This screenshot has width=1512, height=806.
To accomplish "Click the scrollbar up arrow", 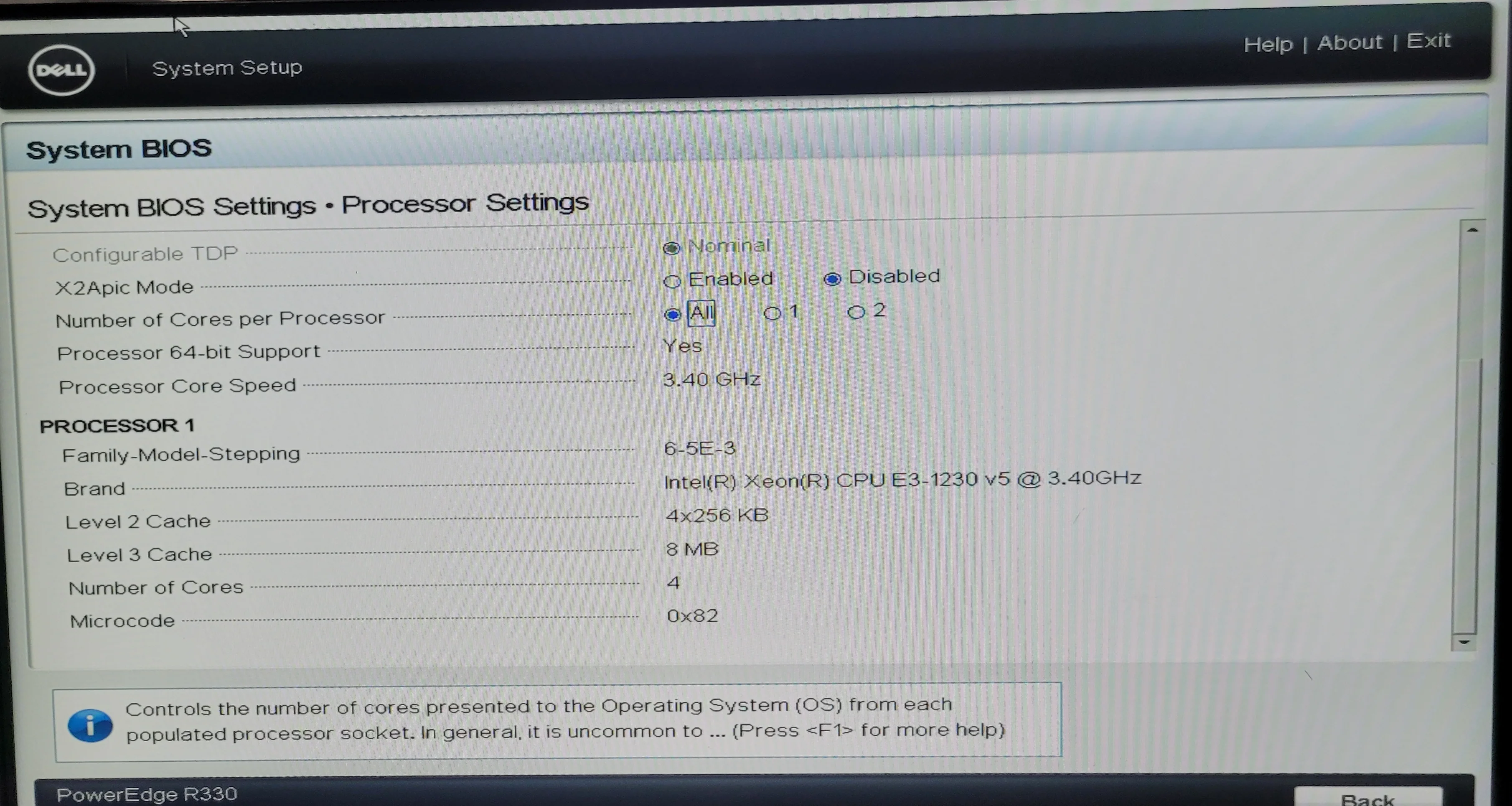I will click(x=1472, y=230).
